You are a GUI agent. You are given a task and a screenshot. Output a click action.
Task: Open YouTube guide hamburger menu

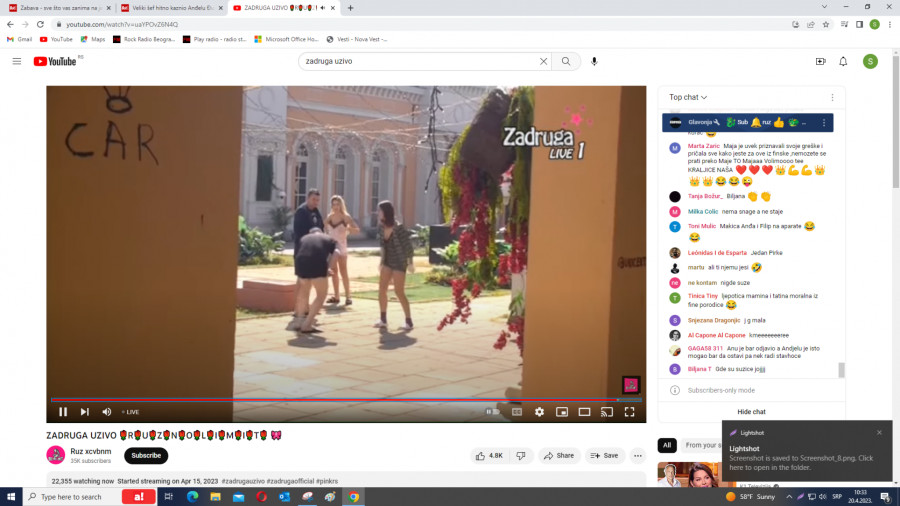[x=16, y=61]
